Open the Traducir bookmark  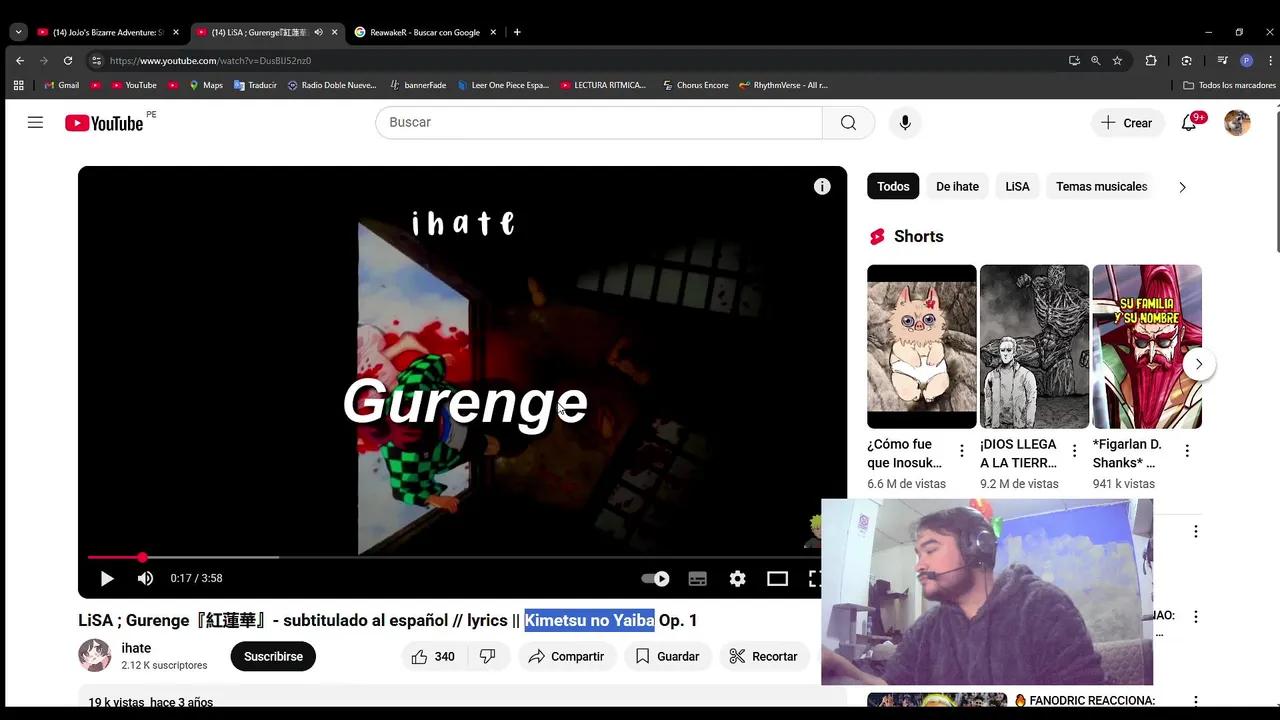(x=255, y=85)
